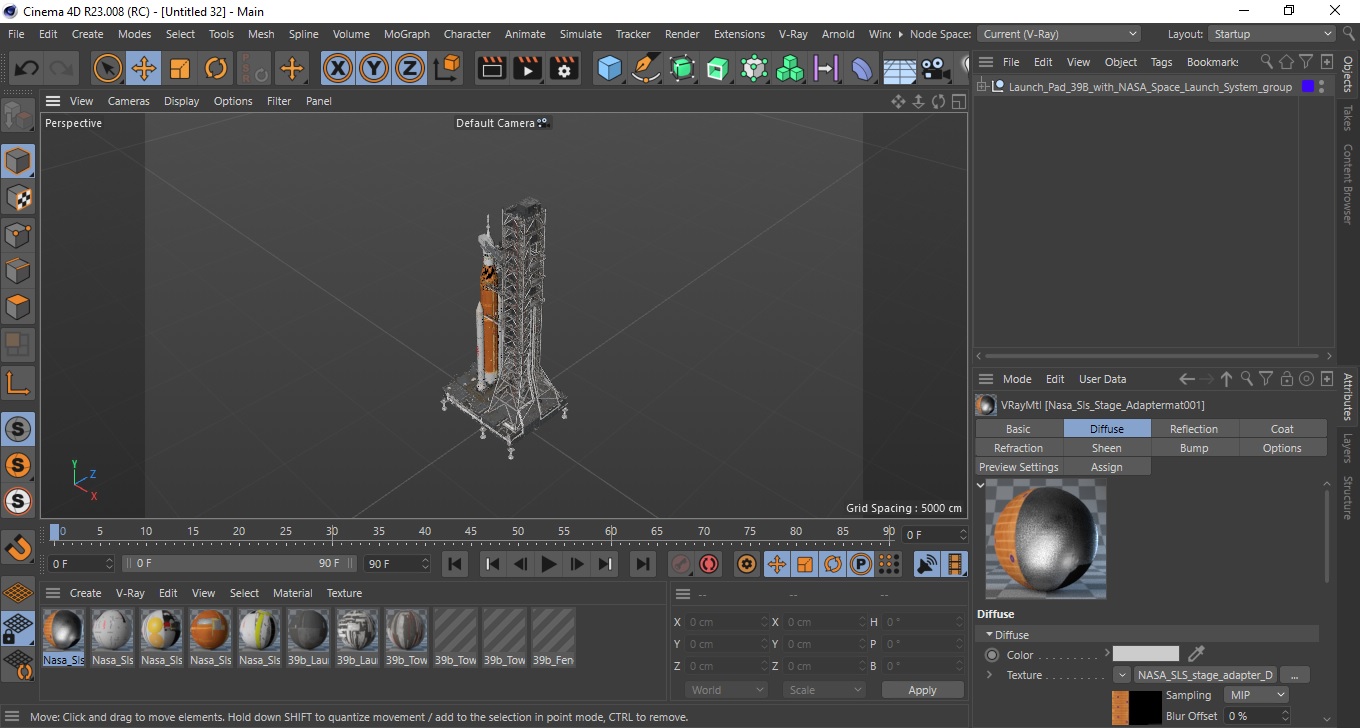Open Edit Render Settings icon
Screen dimensions: 1360x728
pyautogui.click(x=564, y=69)
